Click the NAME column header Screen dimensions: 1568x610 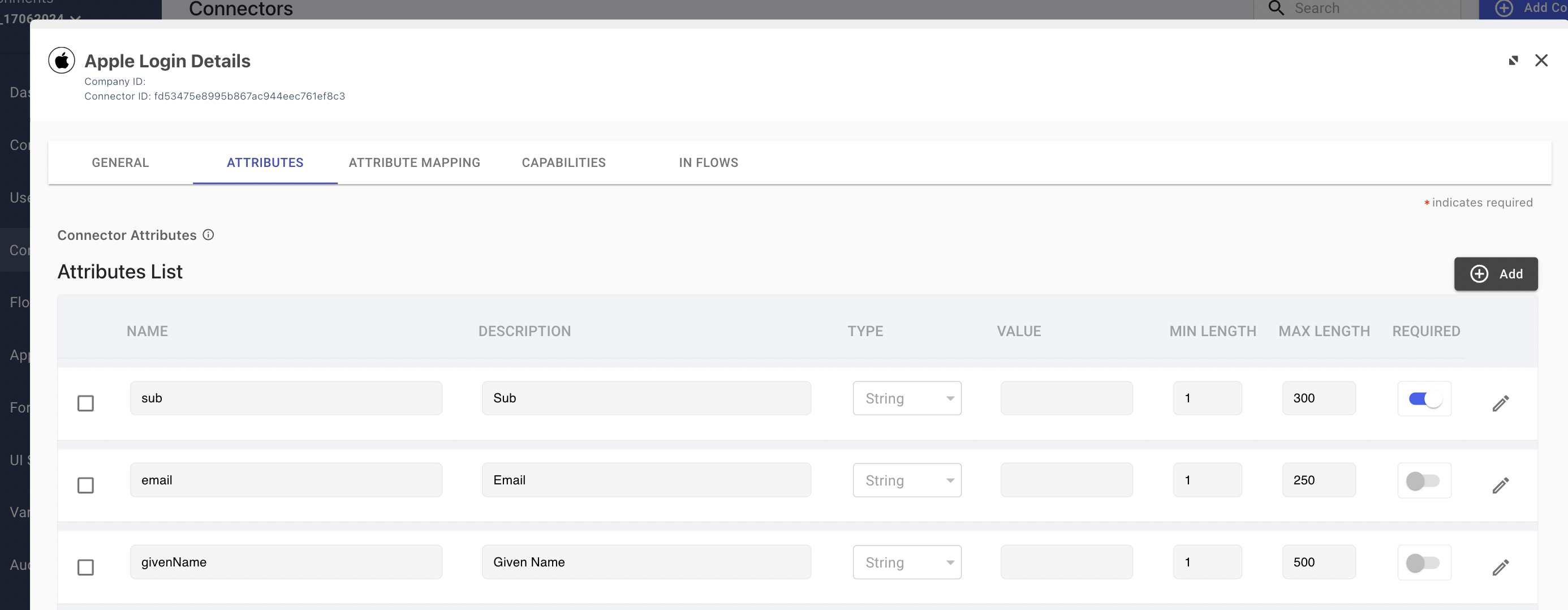tap(147, 331)
